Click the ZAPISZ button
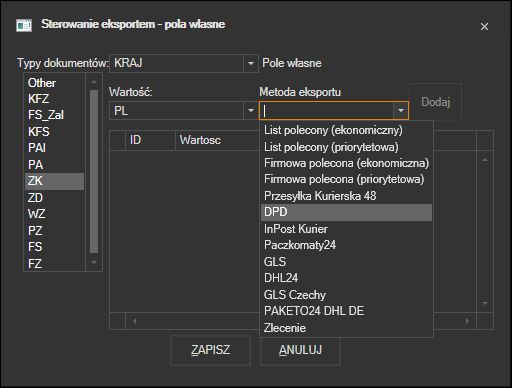 (x=210, y=350)
